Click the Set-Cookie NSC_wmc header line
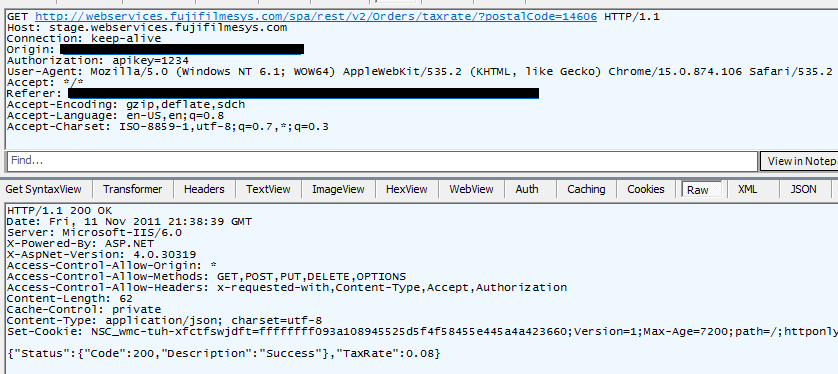Image resolution: width=838 pixels, height=374 pixels. tap(422, 332)
